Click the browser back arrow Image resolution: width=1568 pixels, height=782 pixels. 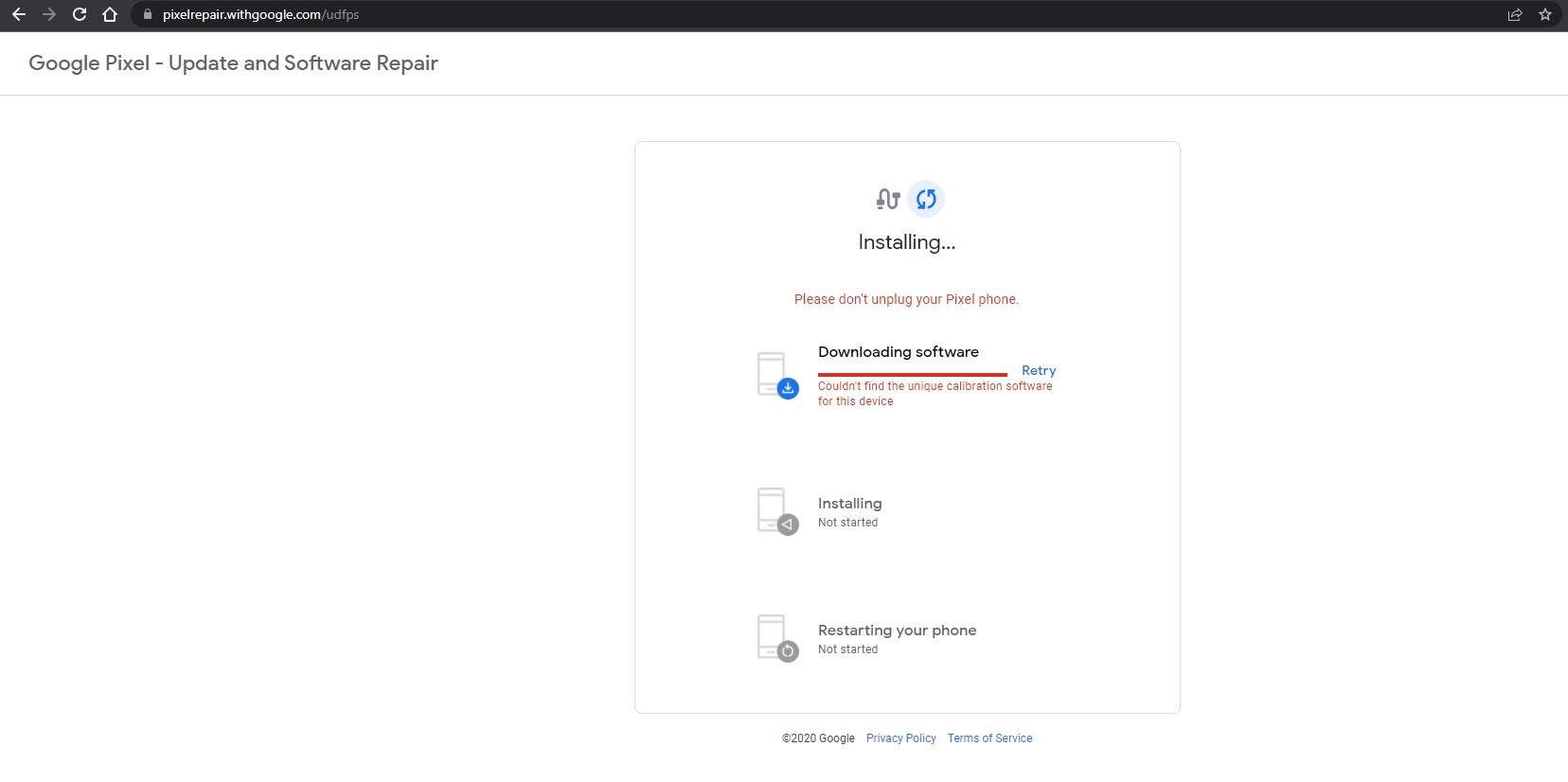click(x=19, y=14)
